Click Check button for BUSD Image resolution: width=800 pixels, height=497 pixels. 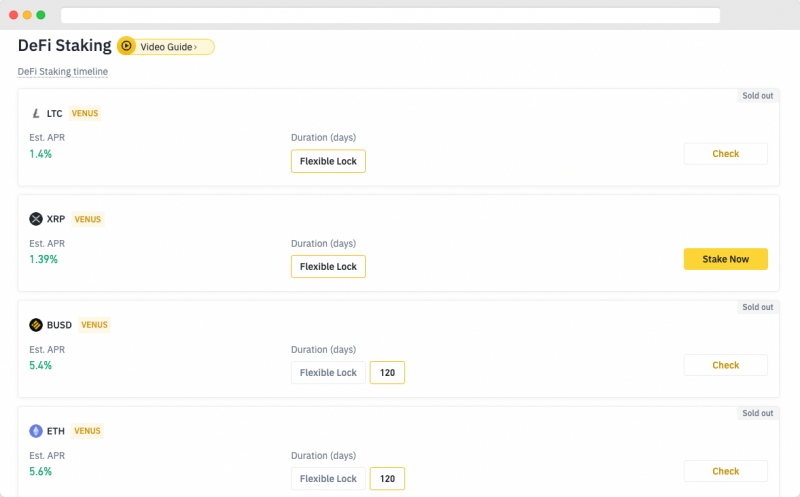tap(726, 365)
